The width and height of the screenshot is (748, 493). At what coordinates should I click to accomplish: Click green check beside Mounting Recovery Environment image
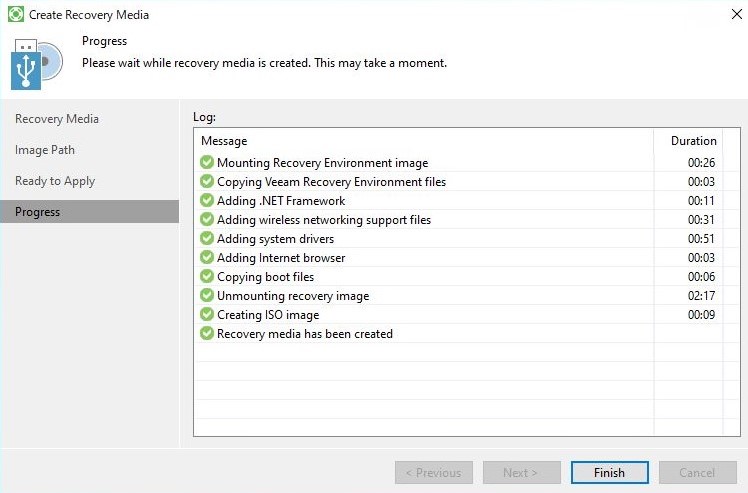[x=207, y=162]
